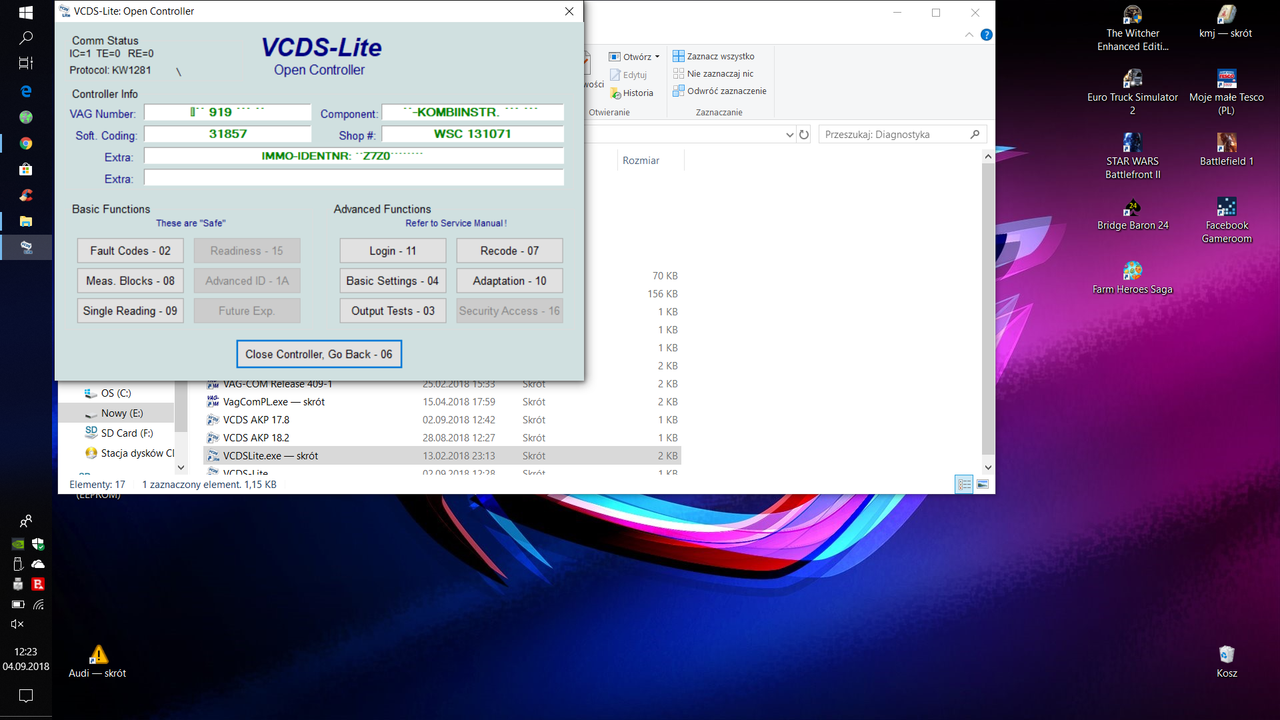Switch Explorer to details view icon
Image resolution: width=1280 pixels, height=720 pixels.
click(x=964, y=484)
